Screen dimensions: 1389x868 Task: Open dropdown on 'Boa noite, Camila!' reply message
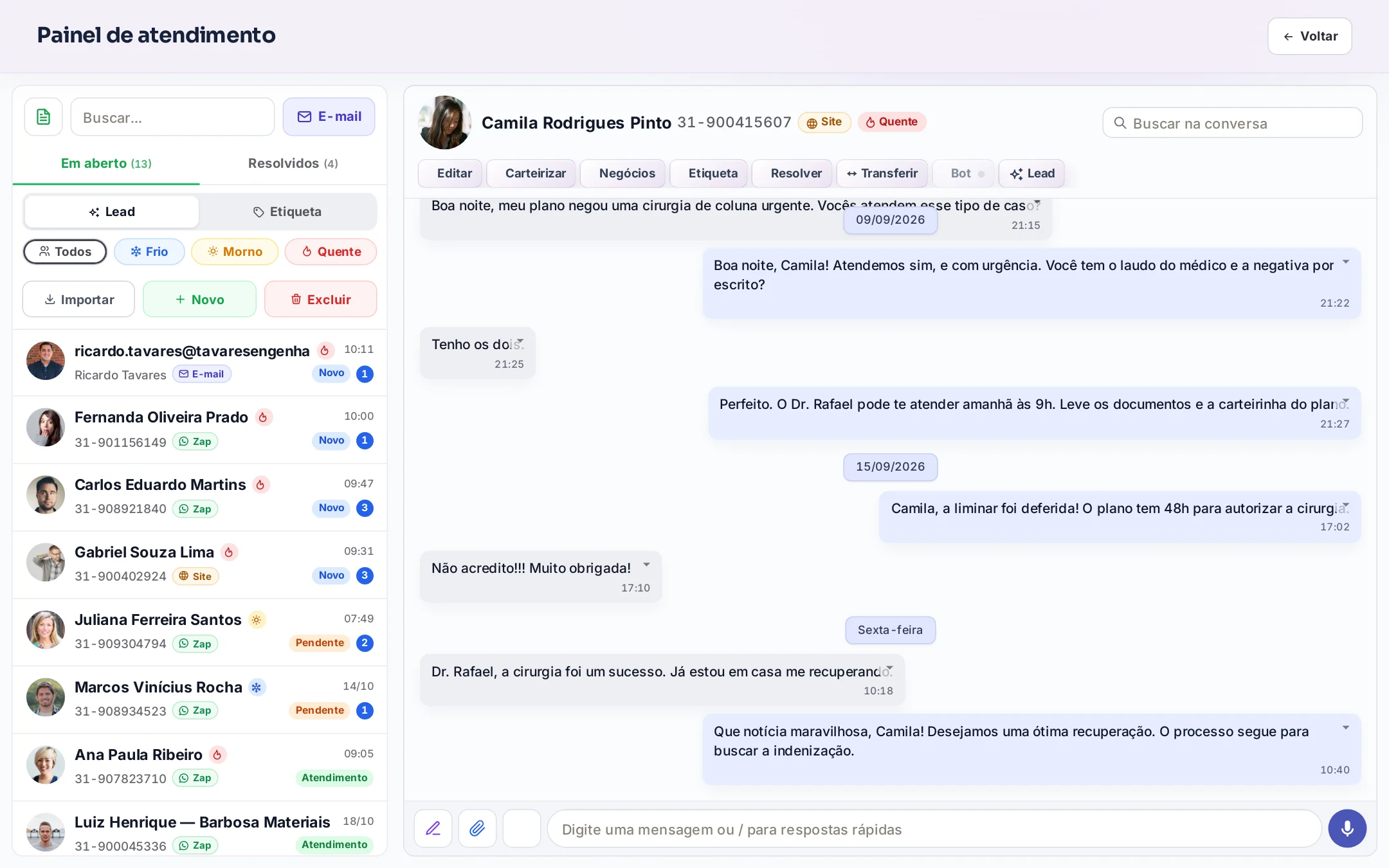click(x=1345, y=262)
